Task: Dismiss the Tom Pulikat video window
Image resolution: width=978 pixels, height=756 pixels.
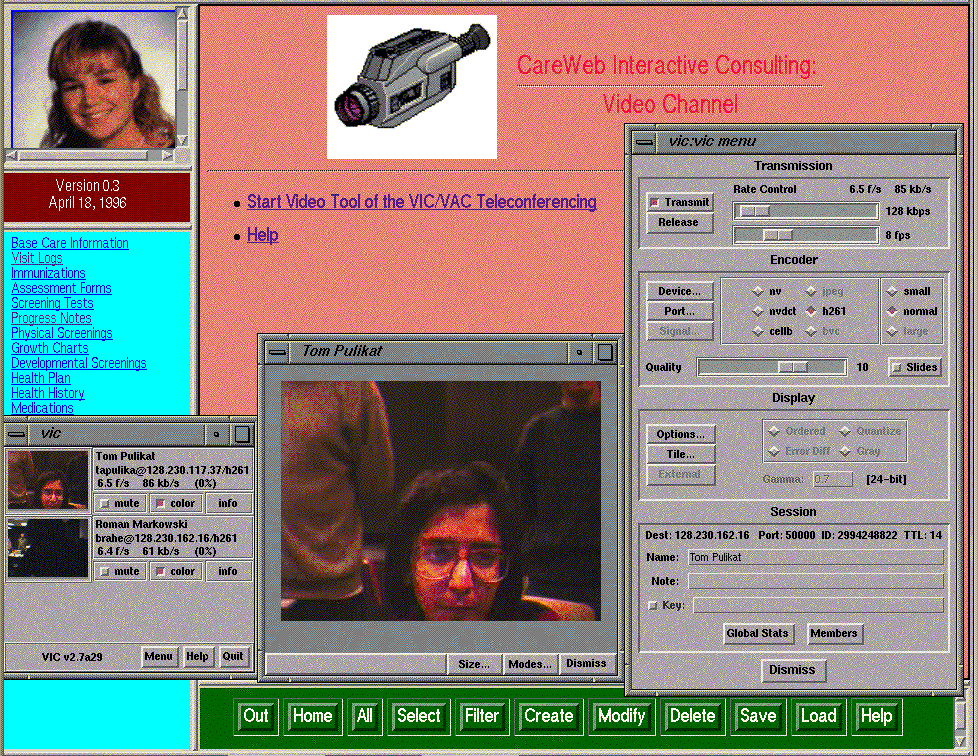Action: point(586,664)
